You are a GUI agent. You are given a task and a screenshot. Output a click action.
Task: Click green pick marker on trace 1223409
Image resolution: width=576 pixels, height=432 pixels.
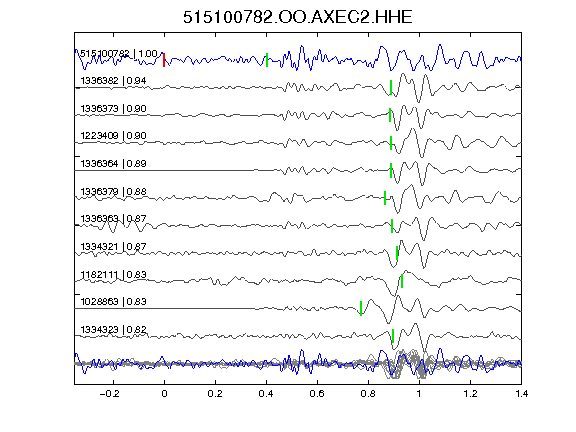391,143
